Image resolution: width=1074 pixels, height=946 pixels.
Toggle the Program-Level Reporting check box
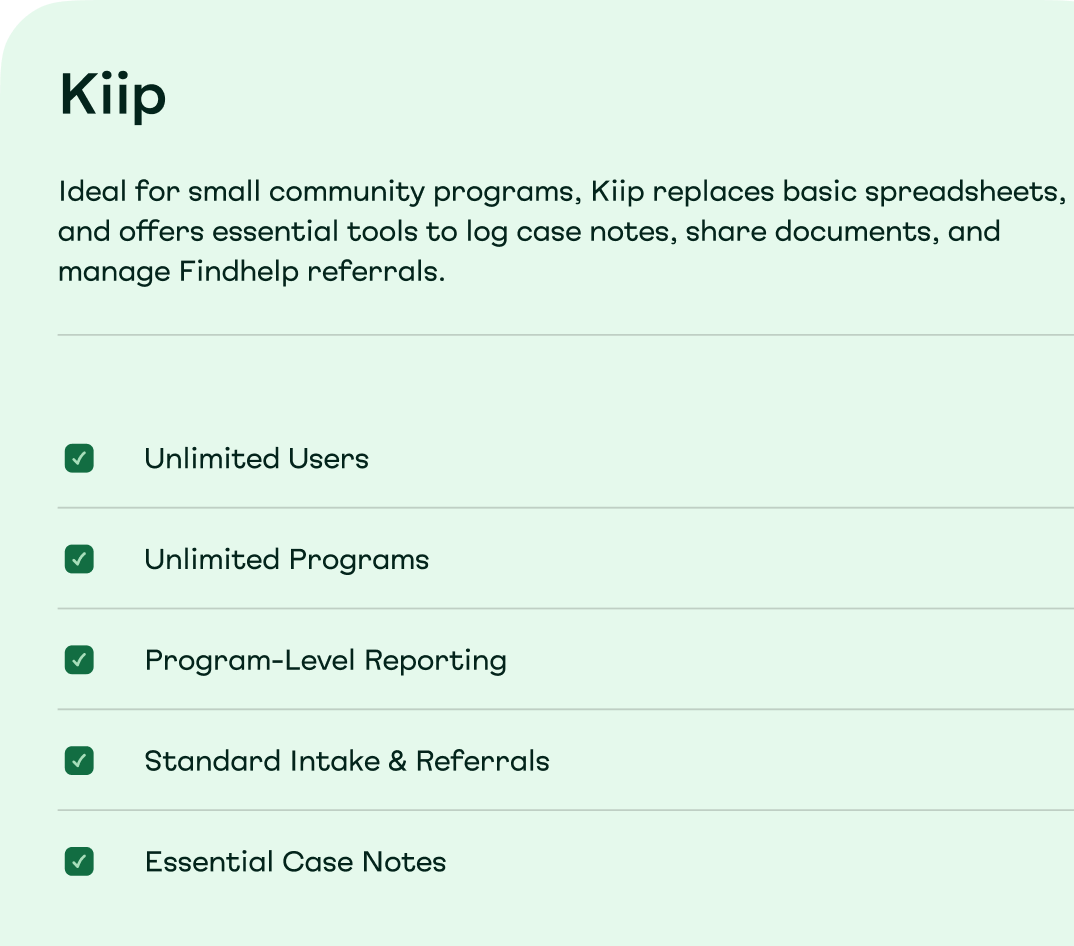coord(79,660)
